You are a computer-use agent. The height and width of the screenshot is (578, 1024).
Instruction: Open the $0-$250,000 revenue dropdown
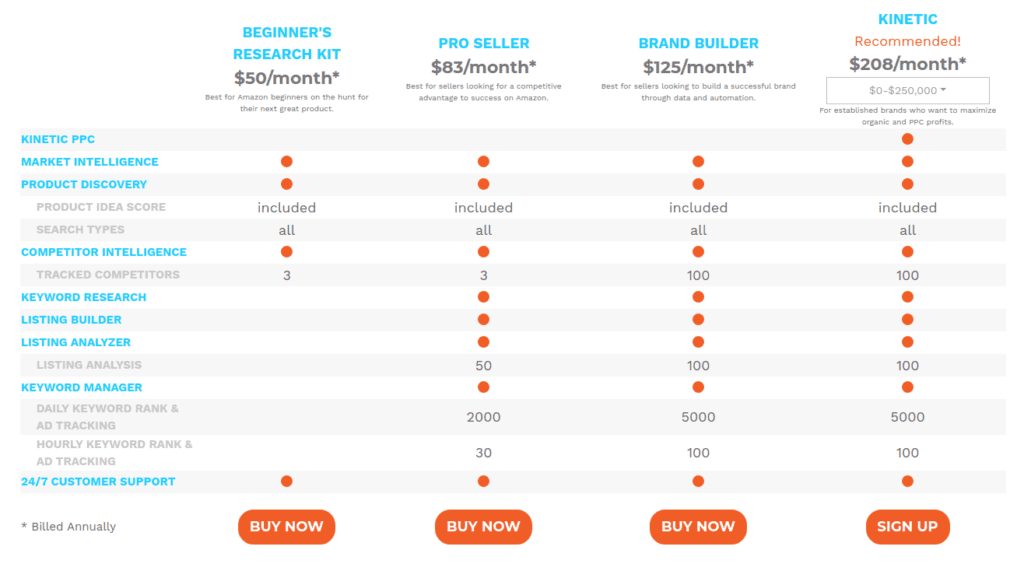(x=907, y=90)
